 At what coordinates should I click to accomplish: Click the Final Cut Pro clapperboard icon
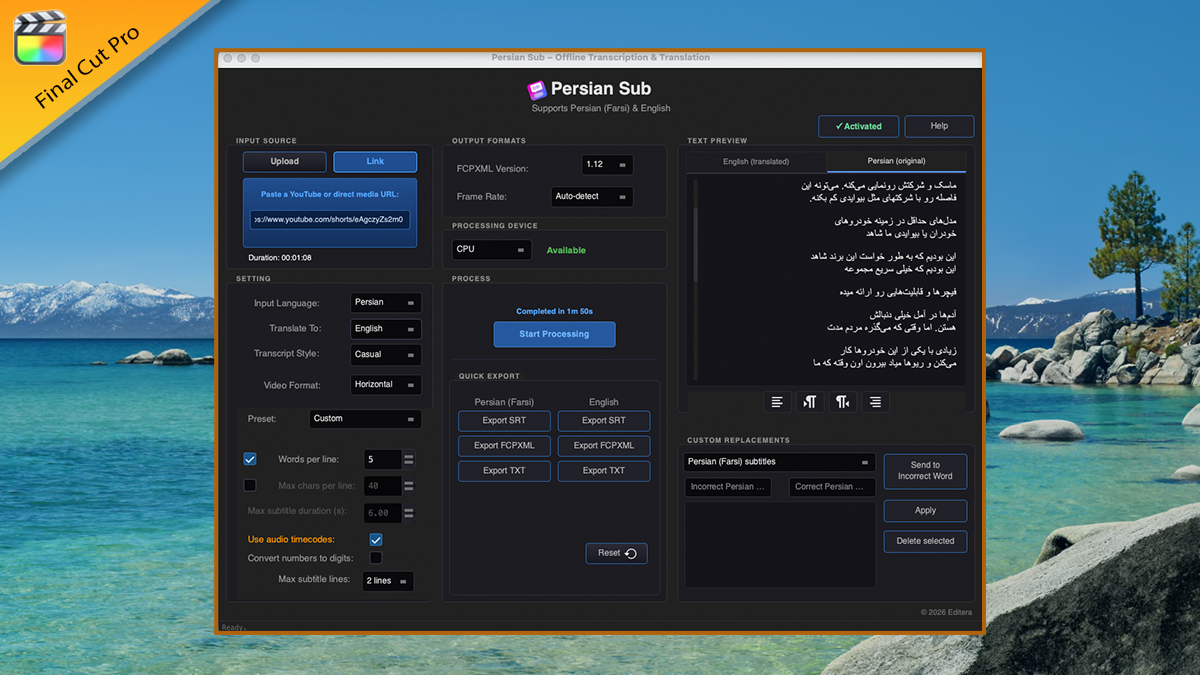click(40, 37)
